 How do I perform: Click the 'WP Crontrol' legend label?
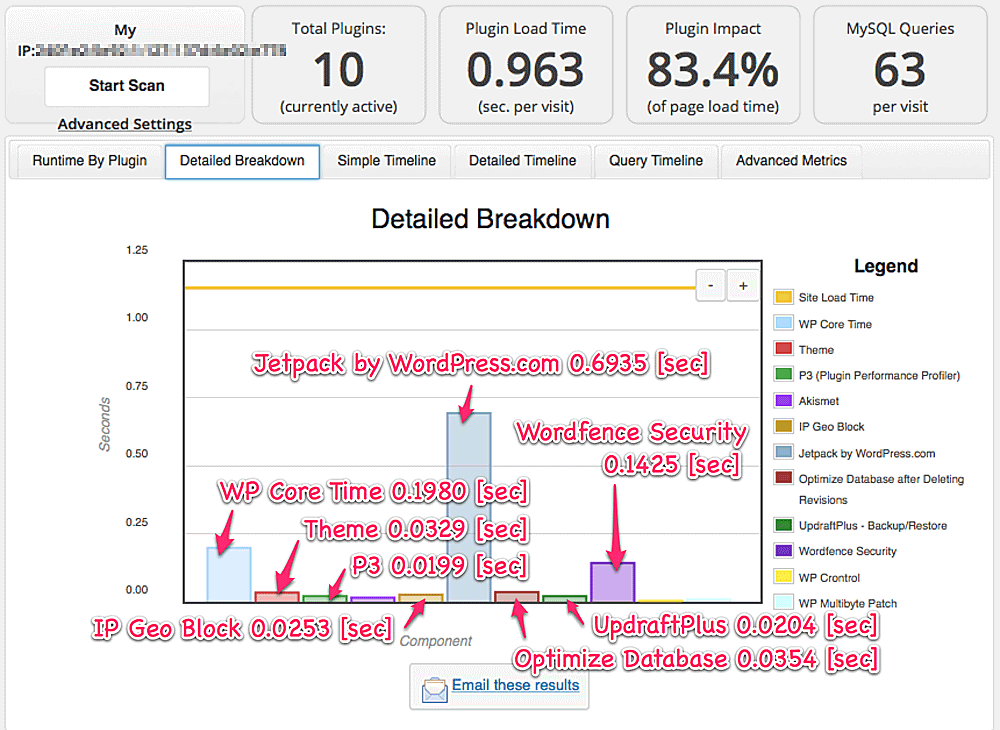coord(829,578)
